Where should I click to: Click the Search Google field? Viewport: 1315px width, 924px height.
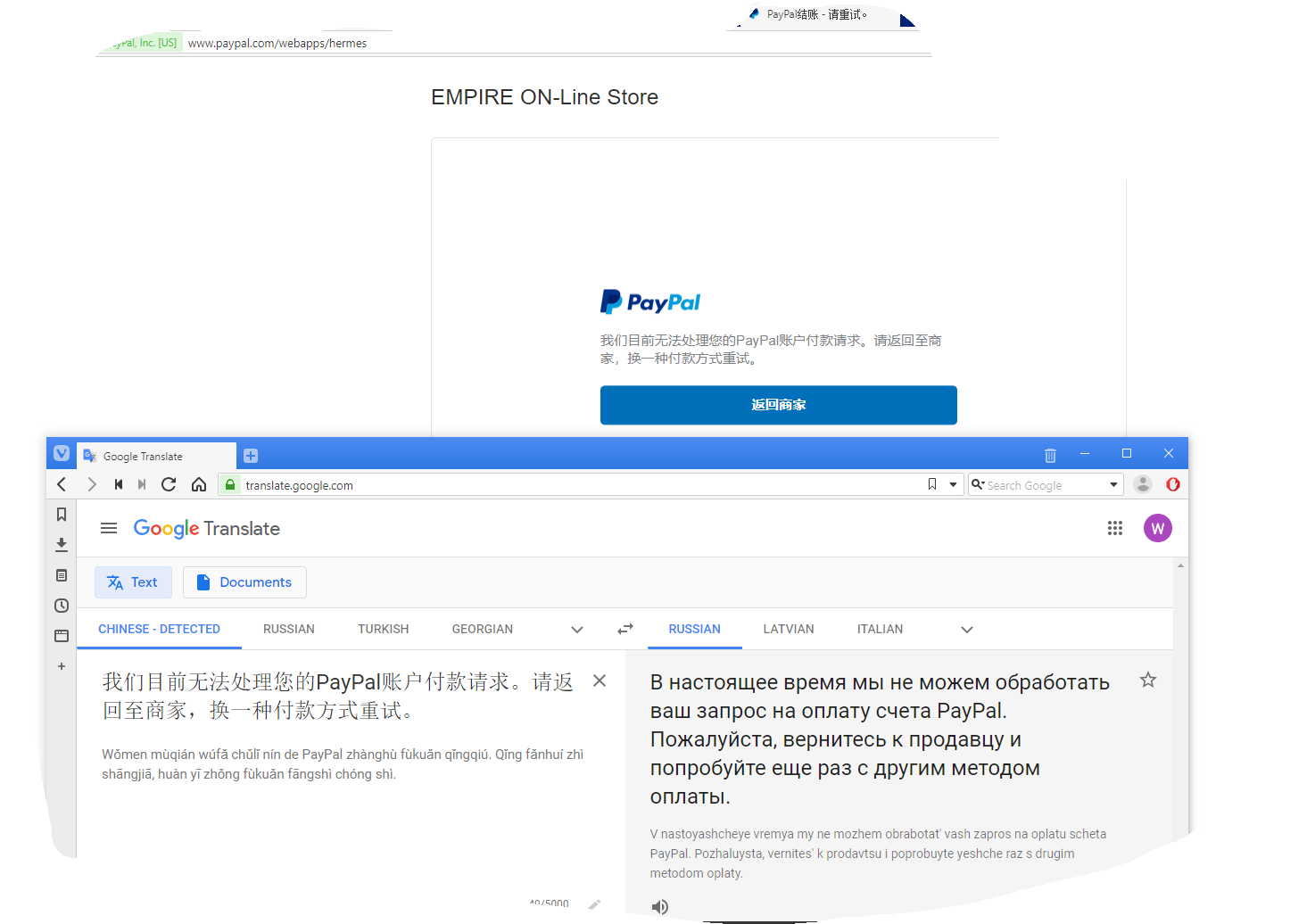click(x=1044, y=485)
